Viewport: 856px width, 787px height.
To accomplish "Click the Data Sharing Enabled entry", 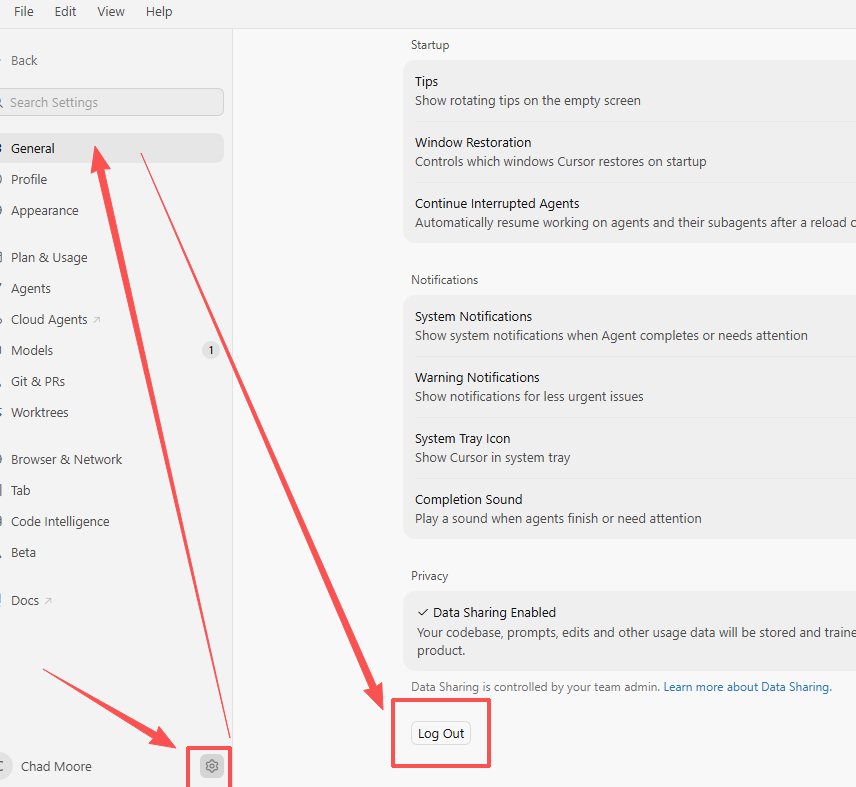I will point(629,631).
